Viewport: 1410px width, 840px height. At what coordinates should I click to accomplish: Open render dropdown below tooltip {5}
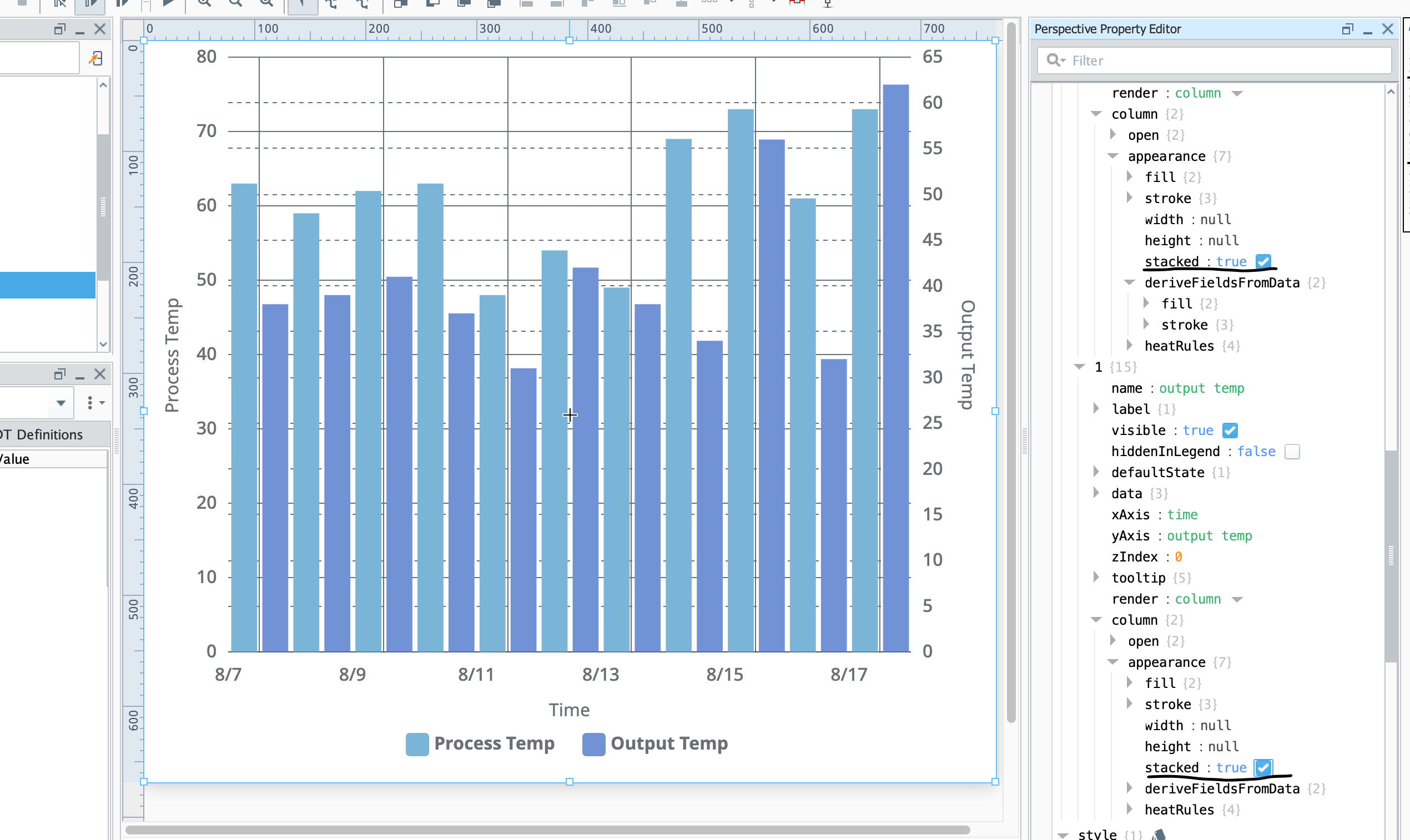click(1237, 600)
